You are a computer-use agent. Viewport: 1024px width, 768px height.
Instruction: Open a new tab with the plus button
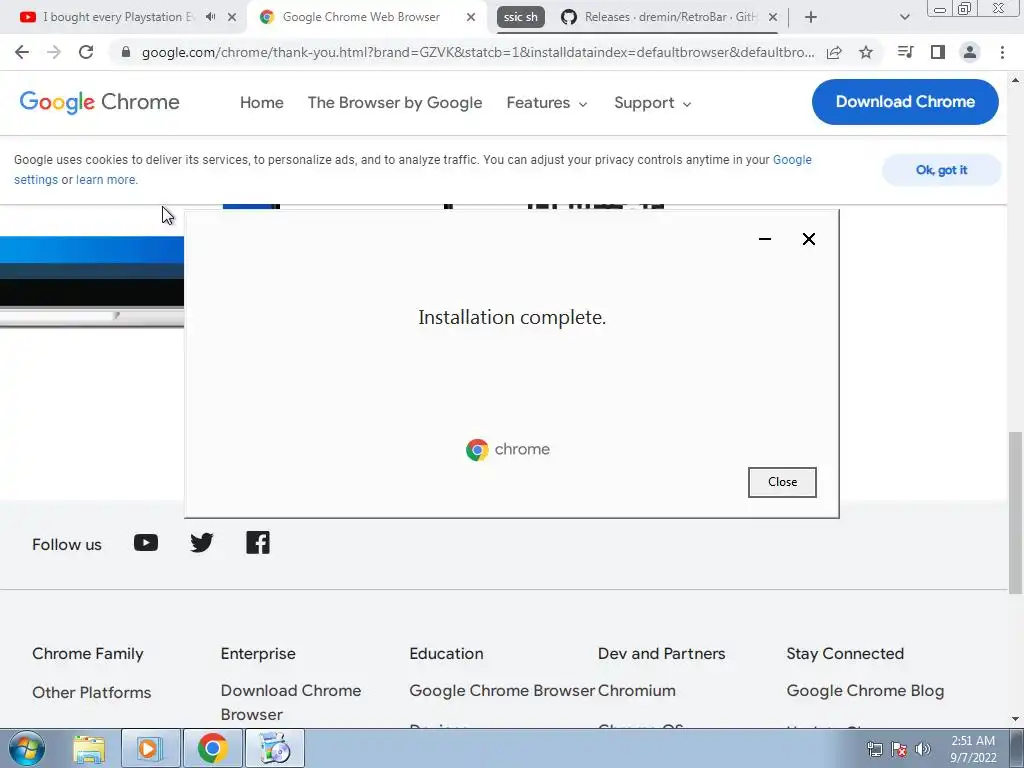tap(810, 17)
